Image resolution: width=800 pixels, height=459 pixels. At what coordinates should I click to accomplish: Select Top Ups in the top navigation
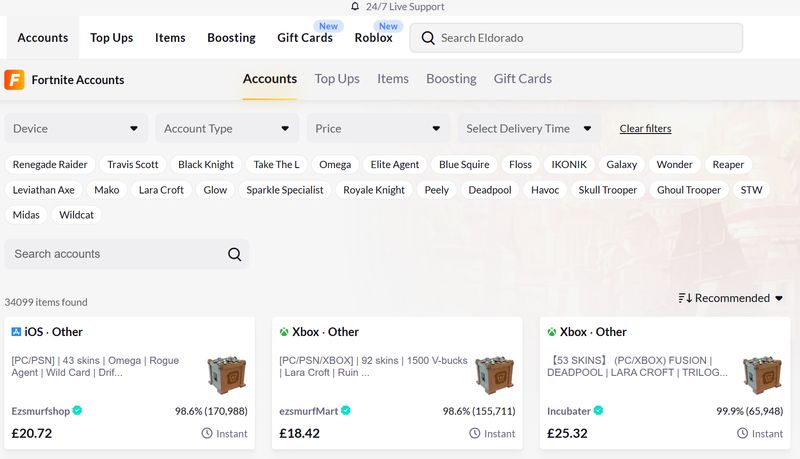tap(112, 38)
